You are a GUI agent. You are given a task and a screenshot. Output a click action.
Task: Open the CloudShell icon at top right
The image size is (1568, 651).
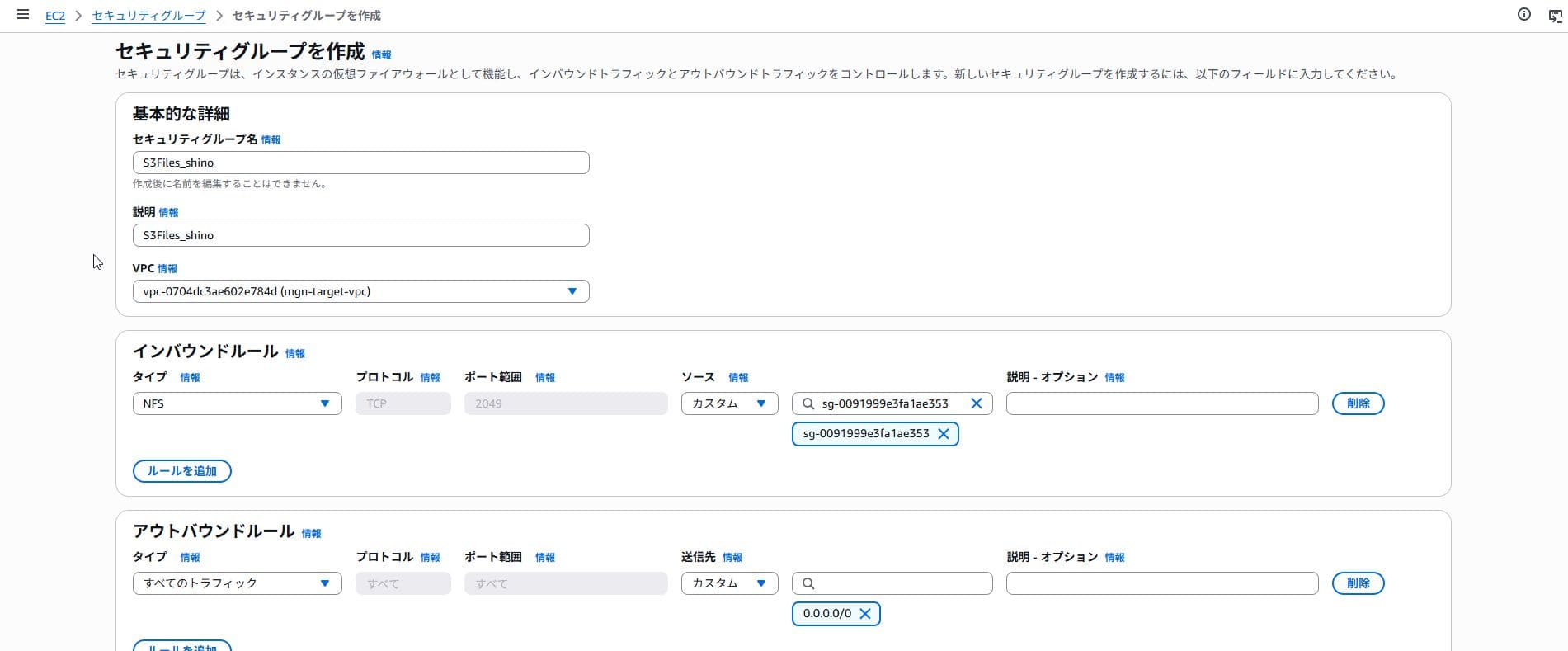[x=1555, y=15]
